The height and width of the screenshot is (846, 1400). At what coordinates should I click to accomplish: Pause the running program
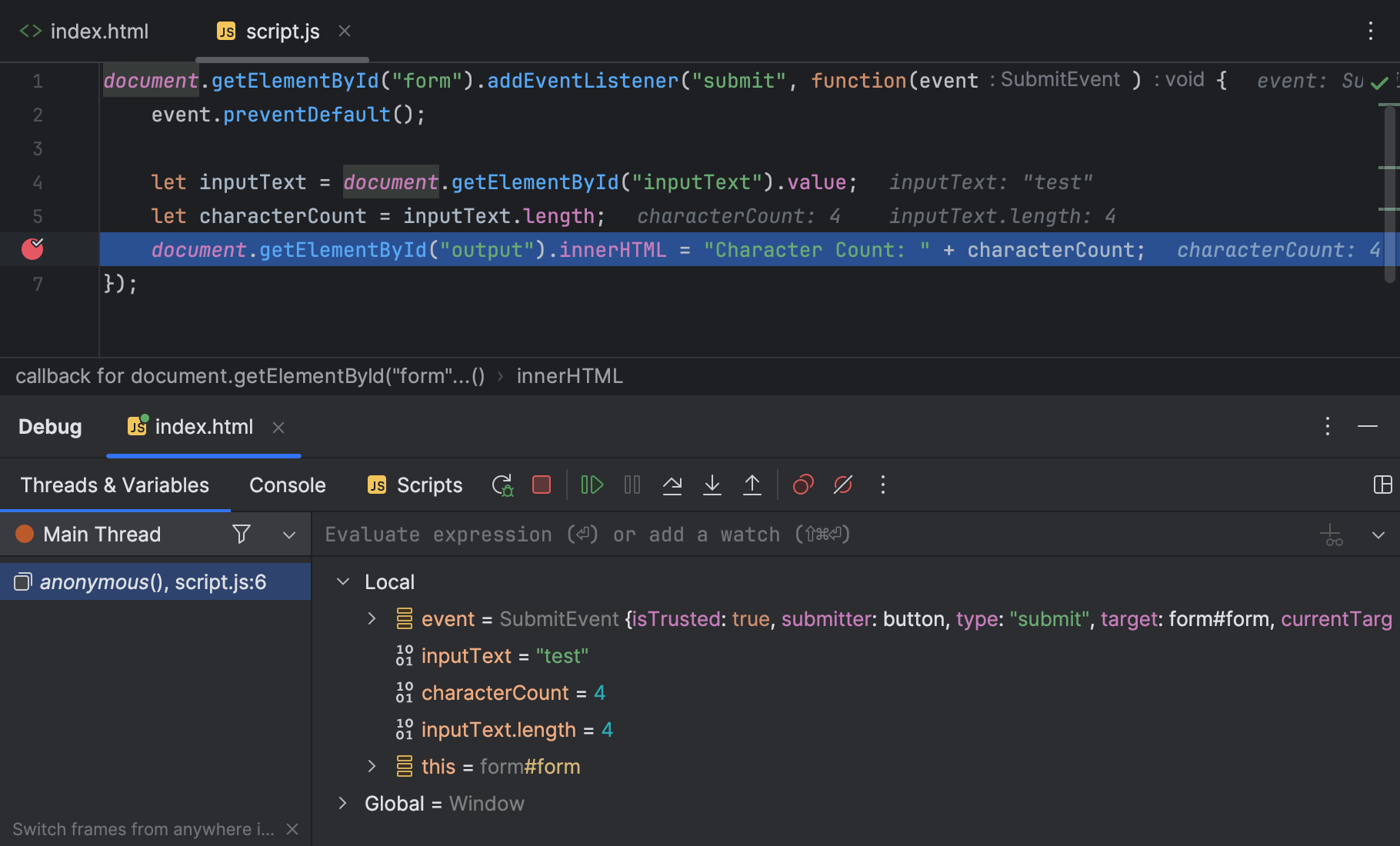click(x=632, y=485)
